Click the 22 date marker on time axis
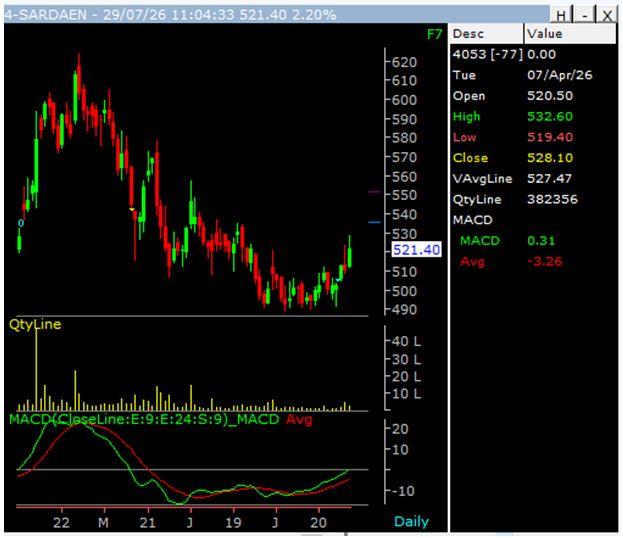 pos(61,522)
